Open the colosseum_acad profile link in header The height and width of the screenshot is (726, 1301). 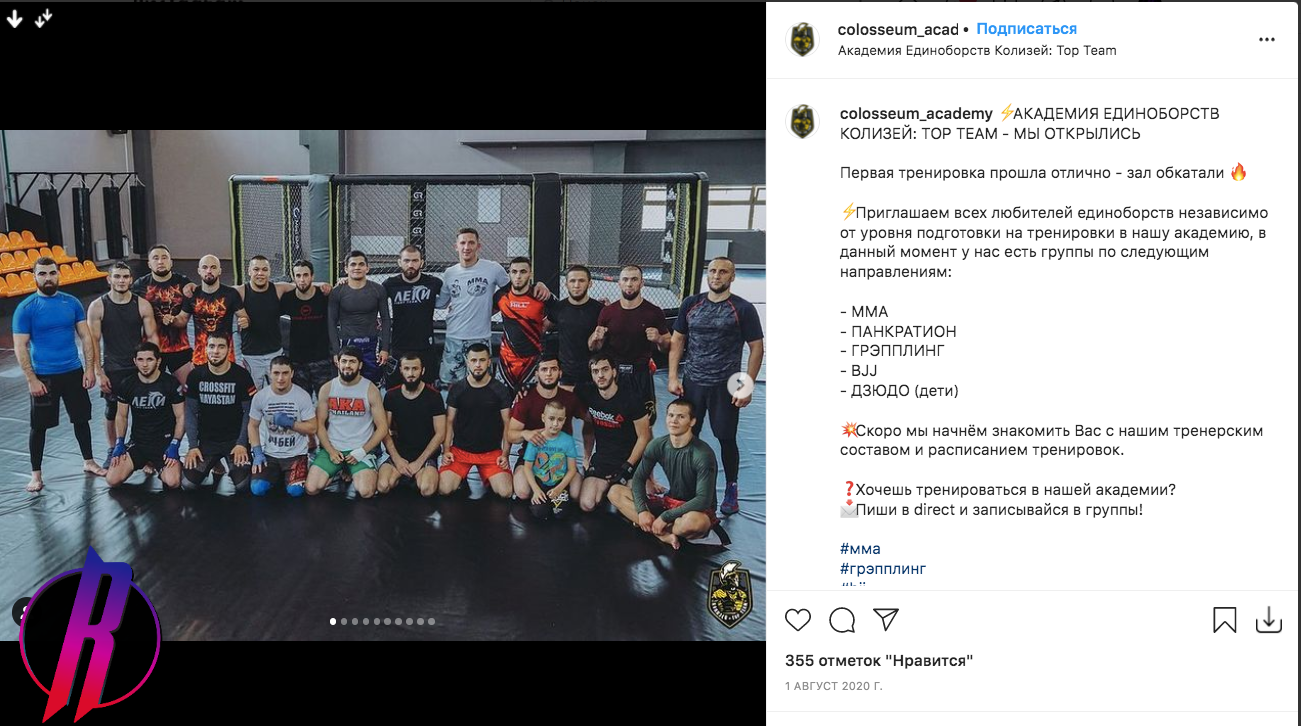point(898,30)
